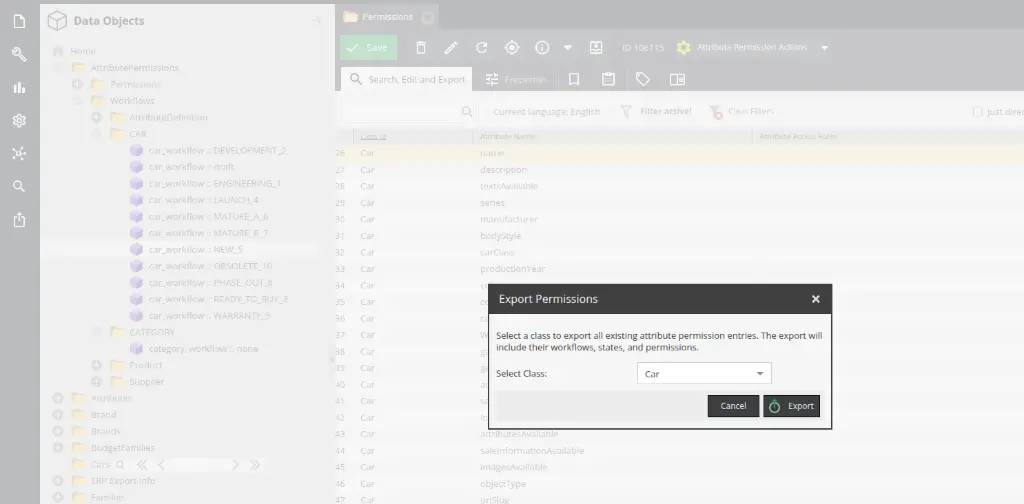This screenshot has height=504, width=1024.
Task: Close the Permissions tab
Action: [428, 18]
